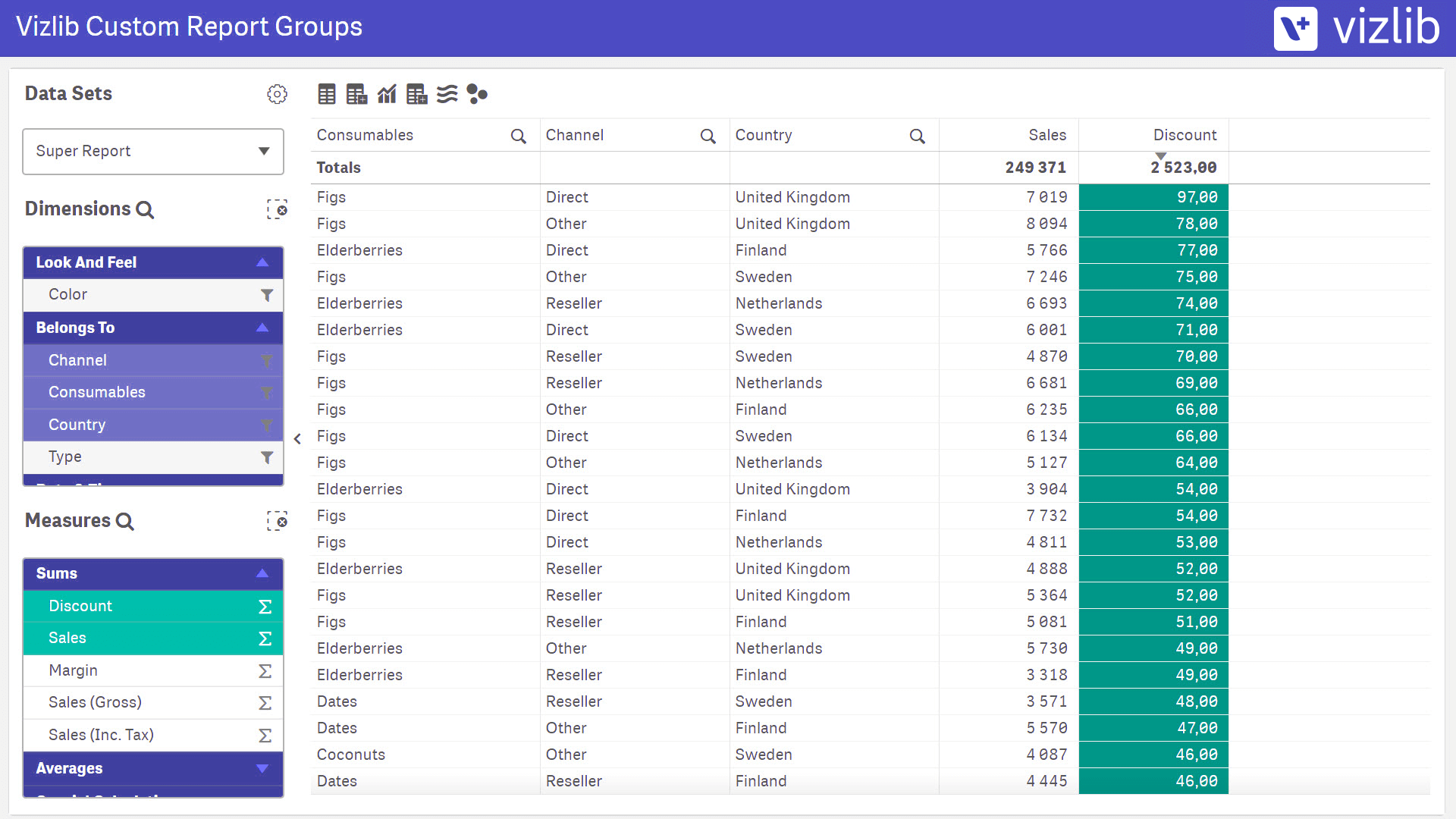Add the Type dimension to report
The image size is (1456, 819).
tap(153, 457)
